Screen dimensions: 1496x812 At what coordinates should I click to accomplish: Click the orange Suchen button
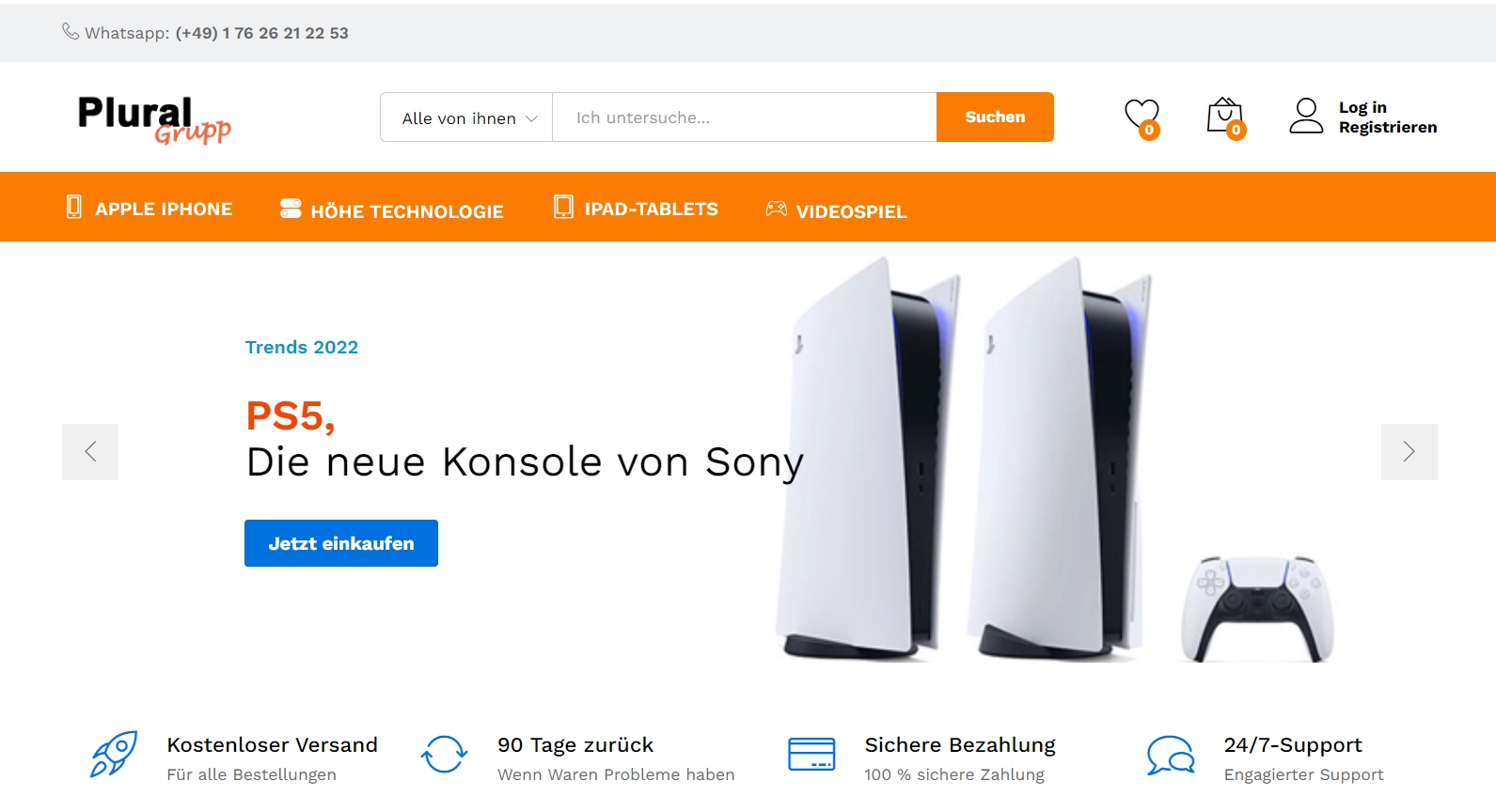(995, 117)
